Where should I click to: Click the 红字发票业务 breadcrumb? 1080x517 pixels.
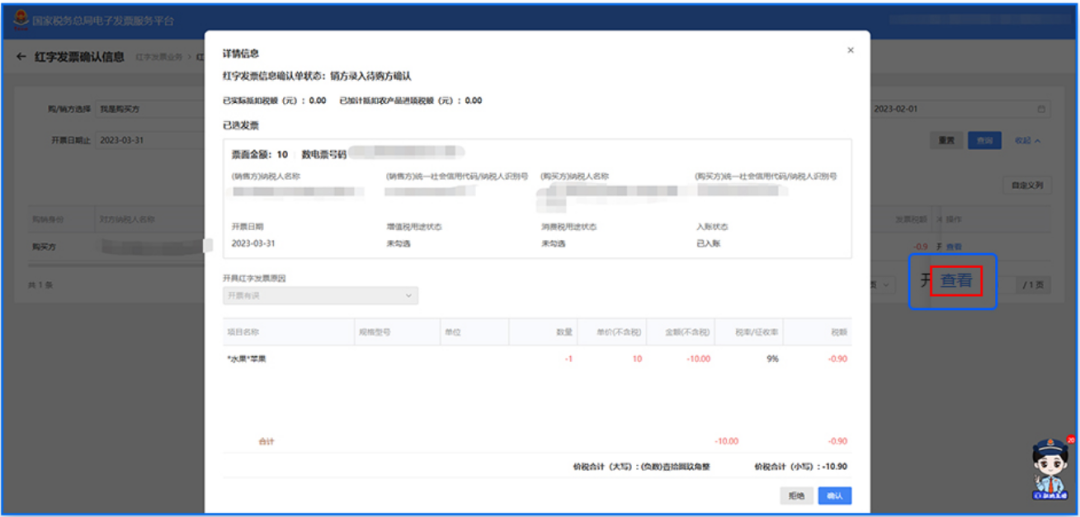(x=159, y=57)
